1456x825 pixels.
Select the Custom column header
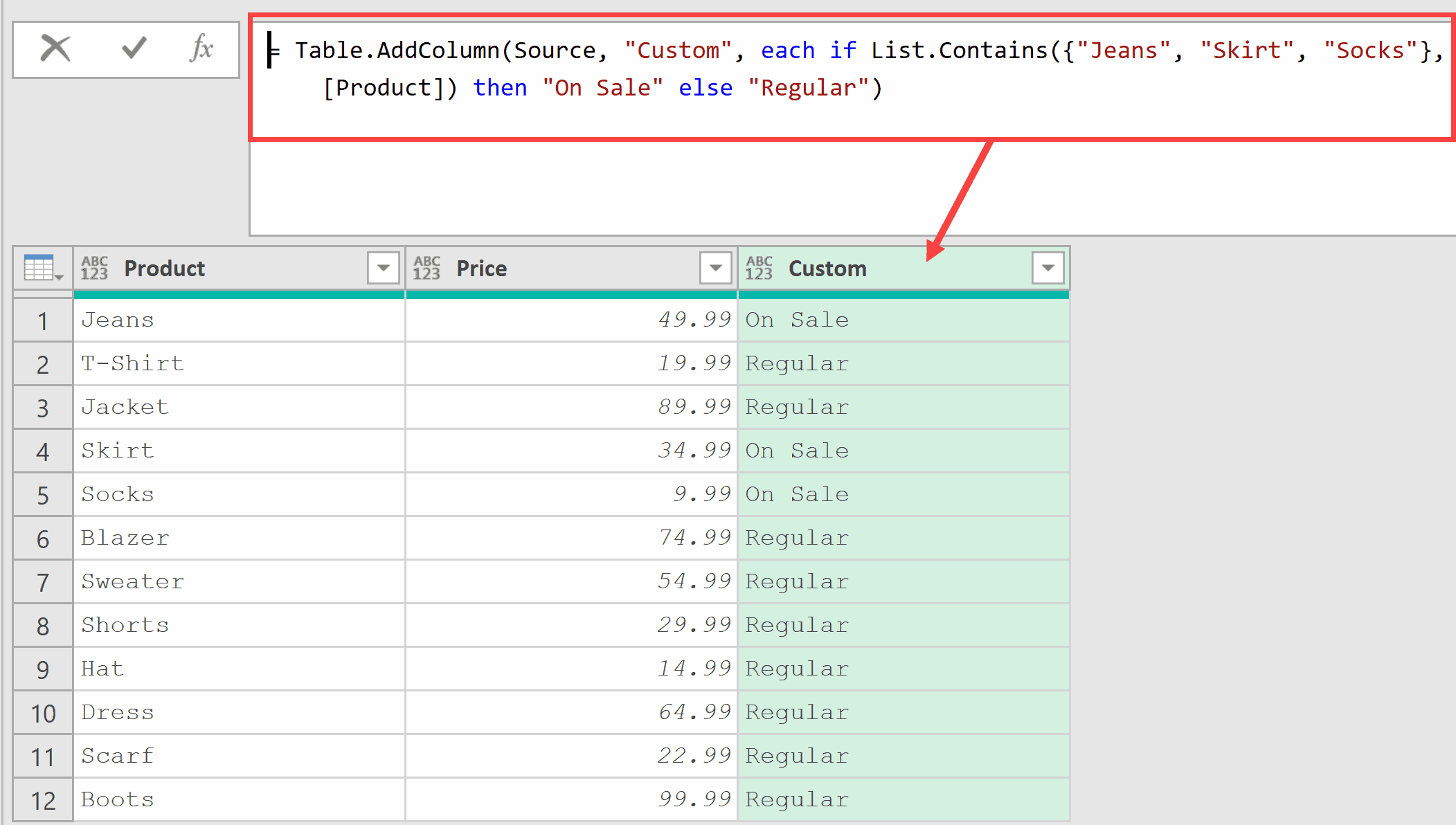828,269
